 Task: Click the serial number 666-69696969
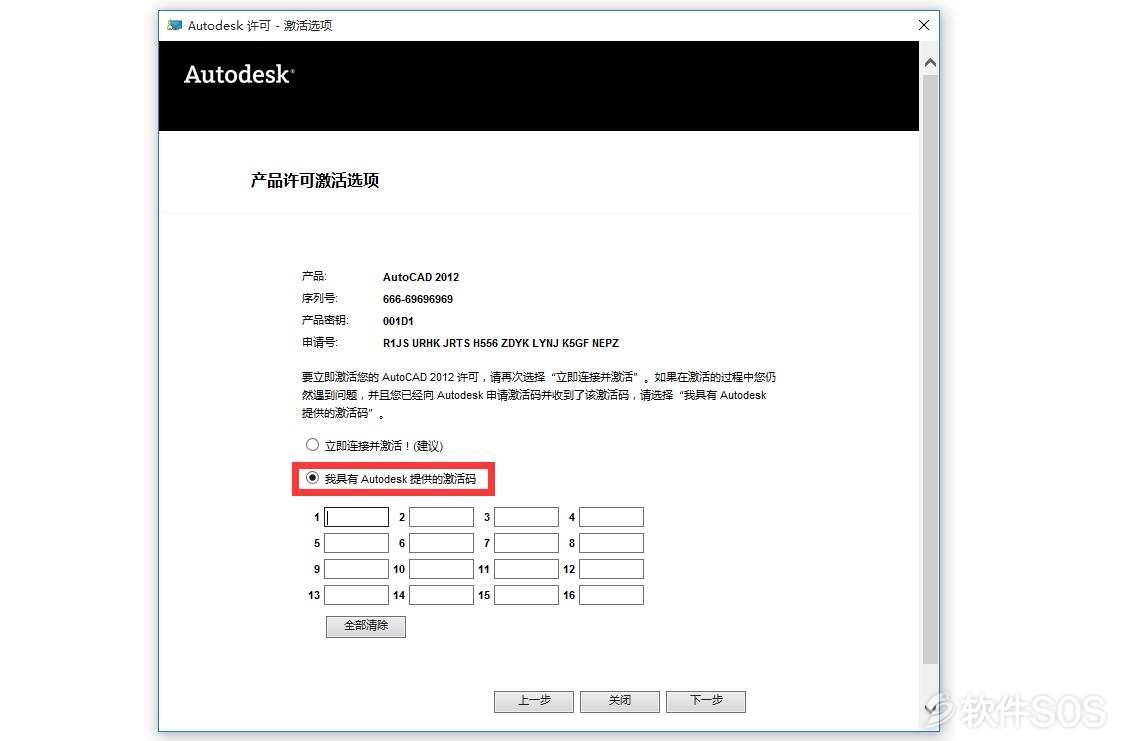click(x=418, y=299)
